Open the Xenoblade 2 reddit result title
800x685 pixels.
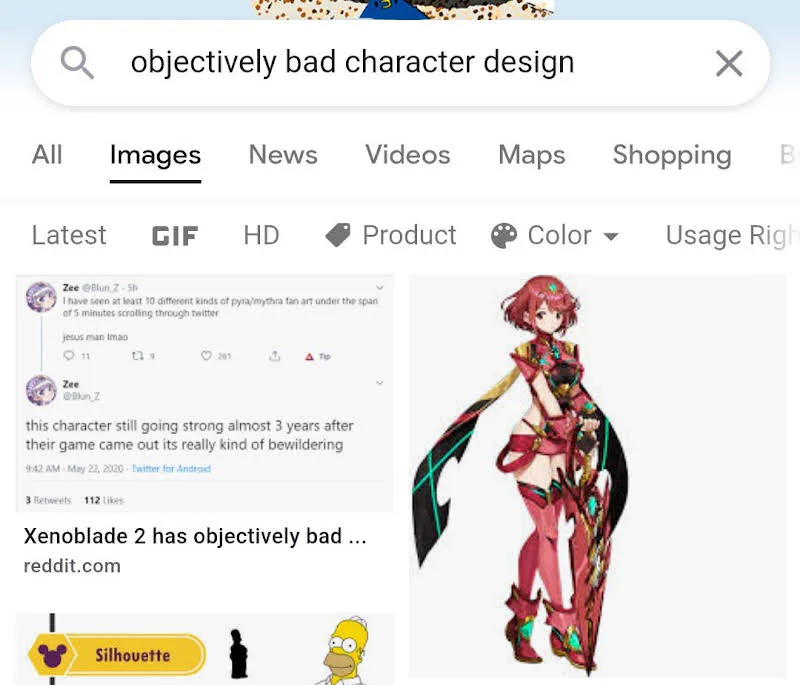click(195, 536)
